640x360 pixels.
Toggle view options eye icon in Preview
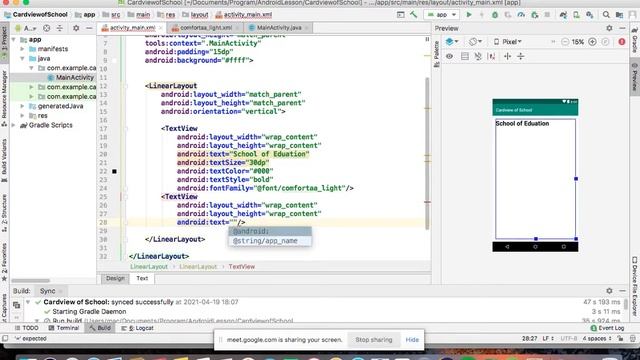pos(449,56)
